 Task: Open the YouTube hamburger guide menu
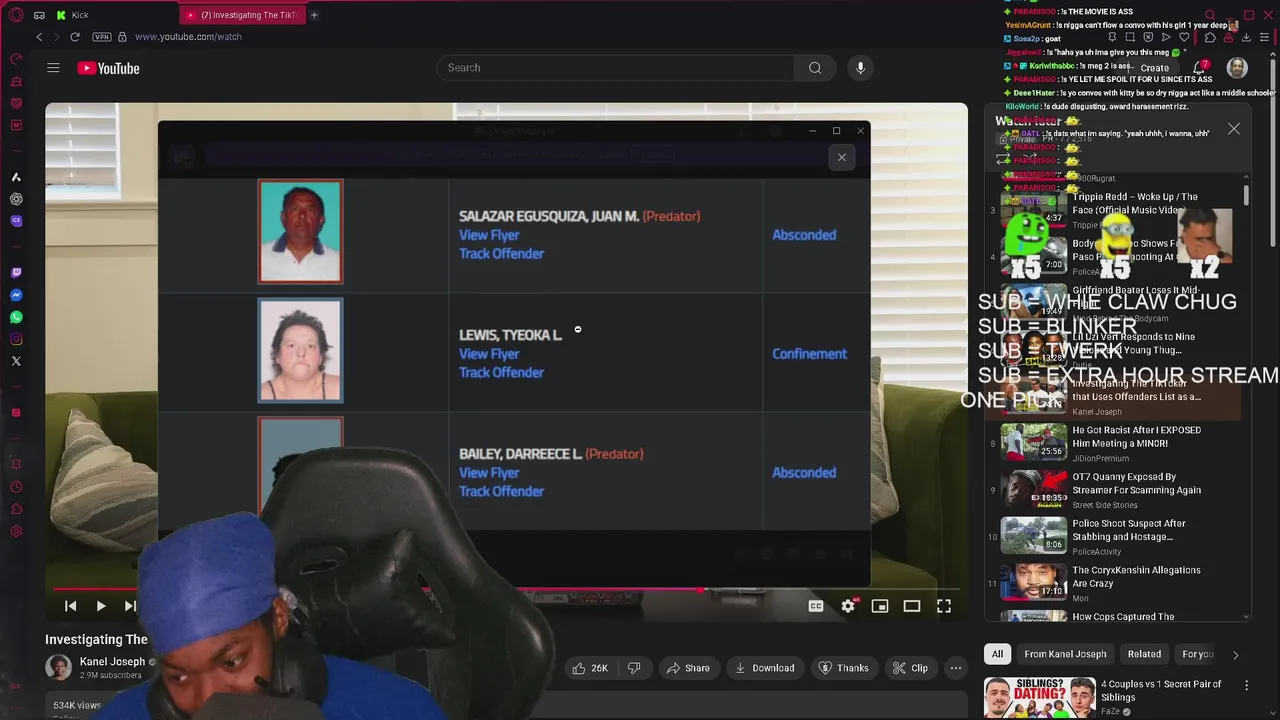(53, 68)
